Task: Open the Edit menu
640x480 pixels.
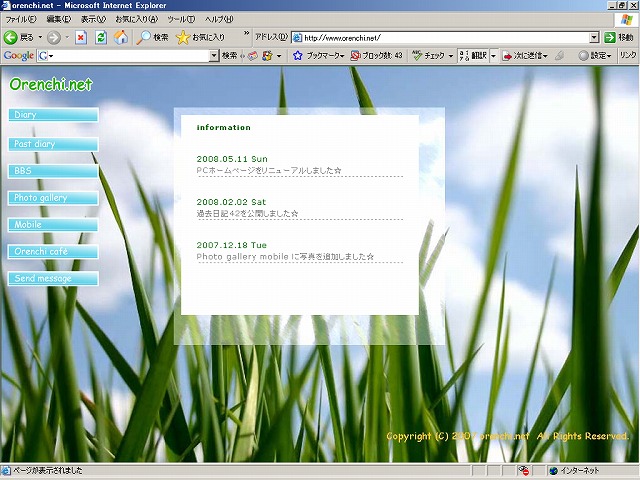Action: tap(58, 19)
